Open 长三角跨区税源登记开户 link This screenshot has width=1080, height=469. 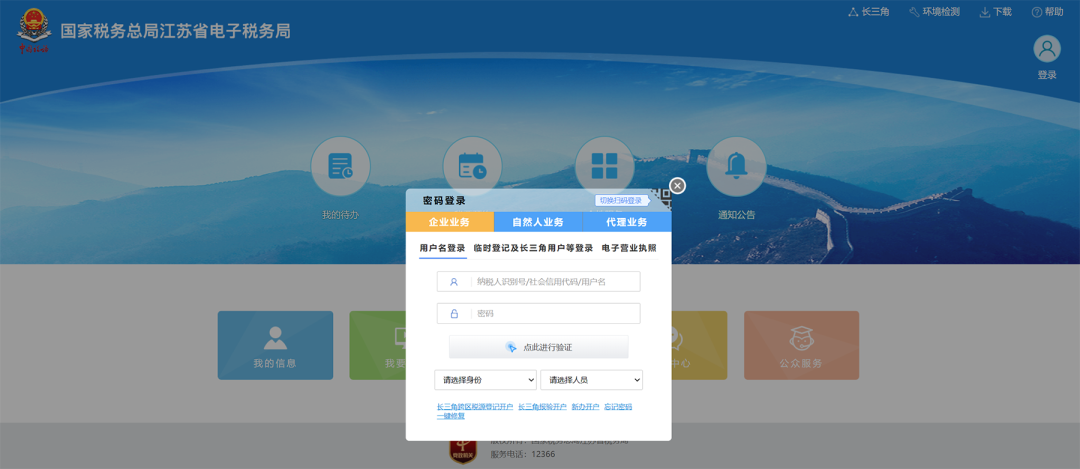click(475, 407)
